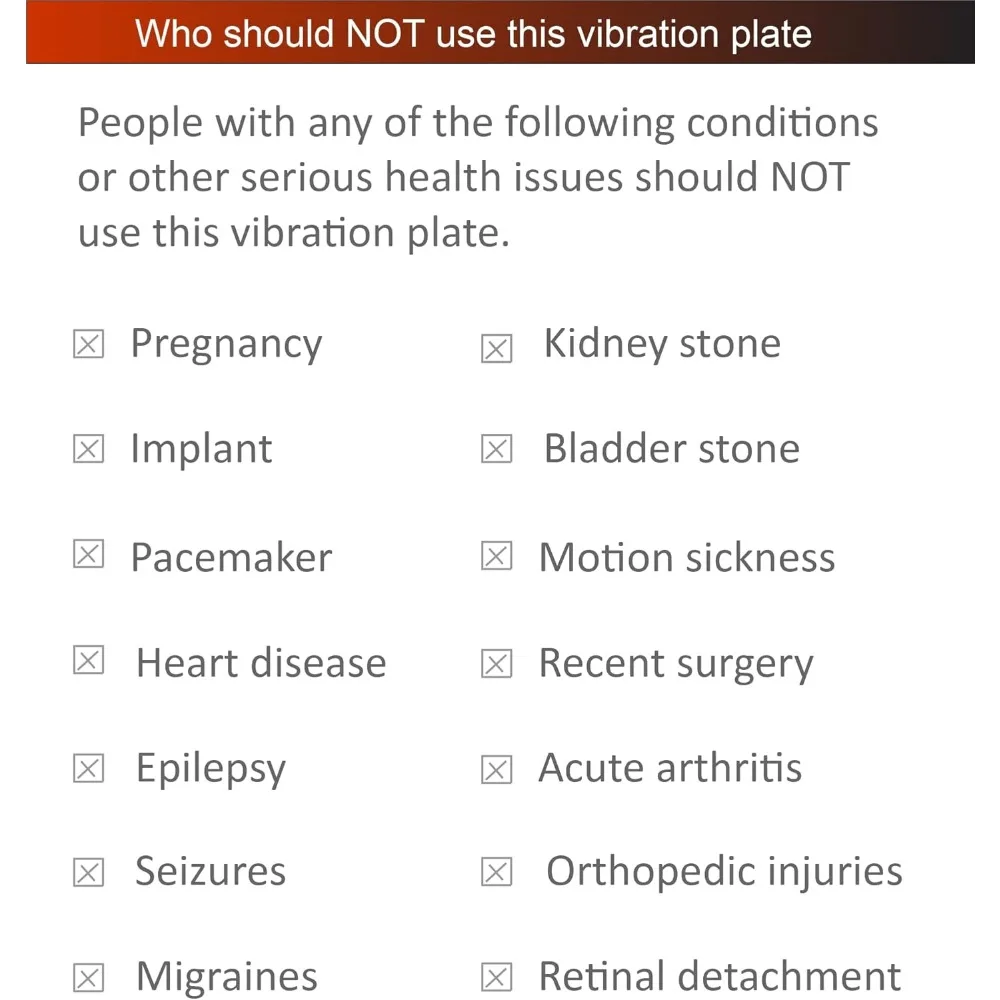Check the Motion sickness box

[497, 556]
